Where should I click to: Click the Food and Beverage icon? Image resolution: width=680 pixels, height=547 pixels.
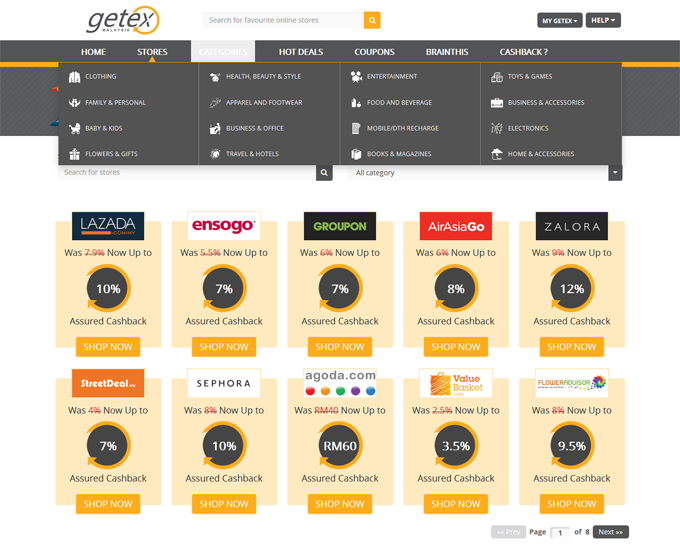point(356,103)
